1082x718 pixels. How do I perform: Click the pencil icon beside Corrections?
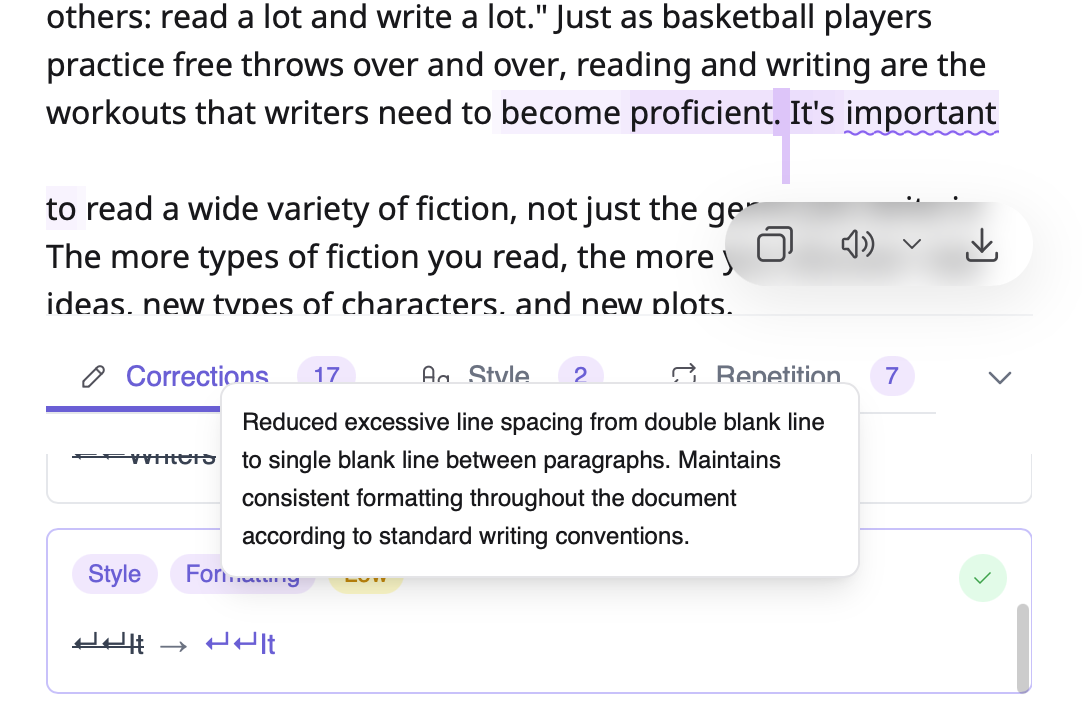coord(94,377)
